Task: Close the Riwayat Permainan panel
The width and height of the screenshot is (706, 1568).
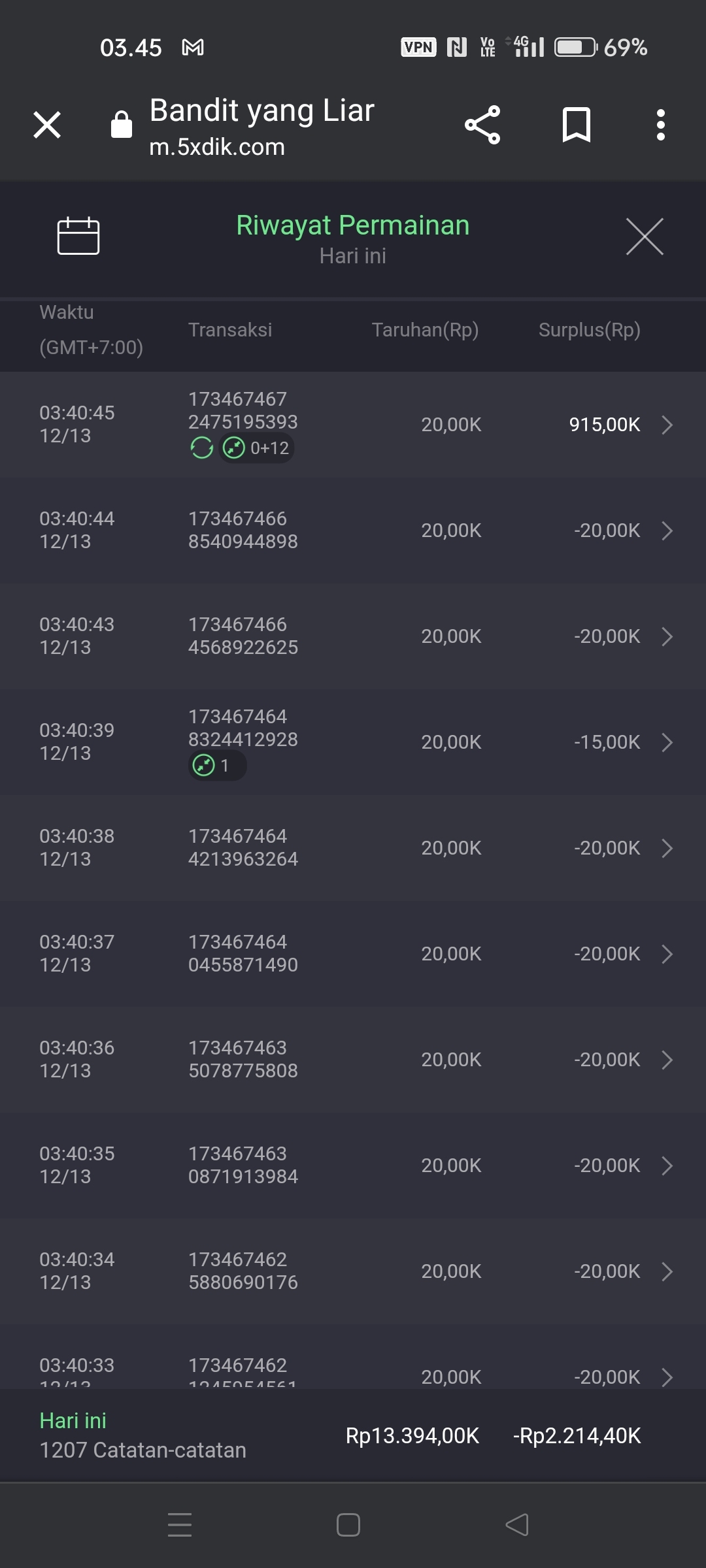Action: [645, 237]
